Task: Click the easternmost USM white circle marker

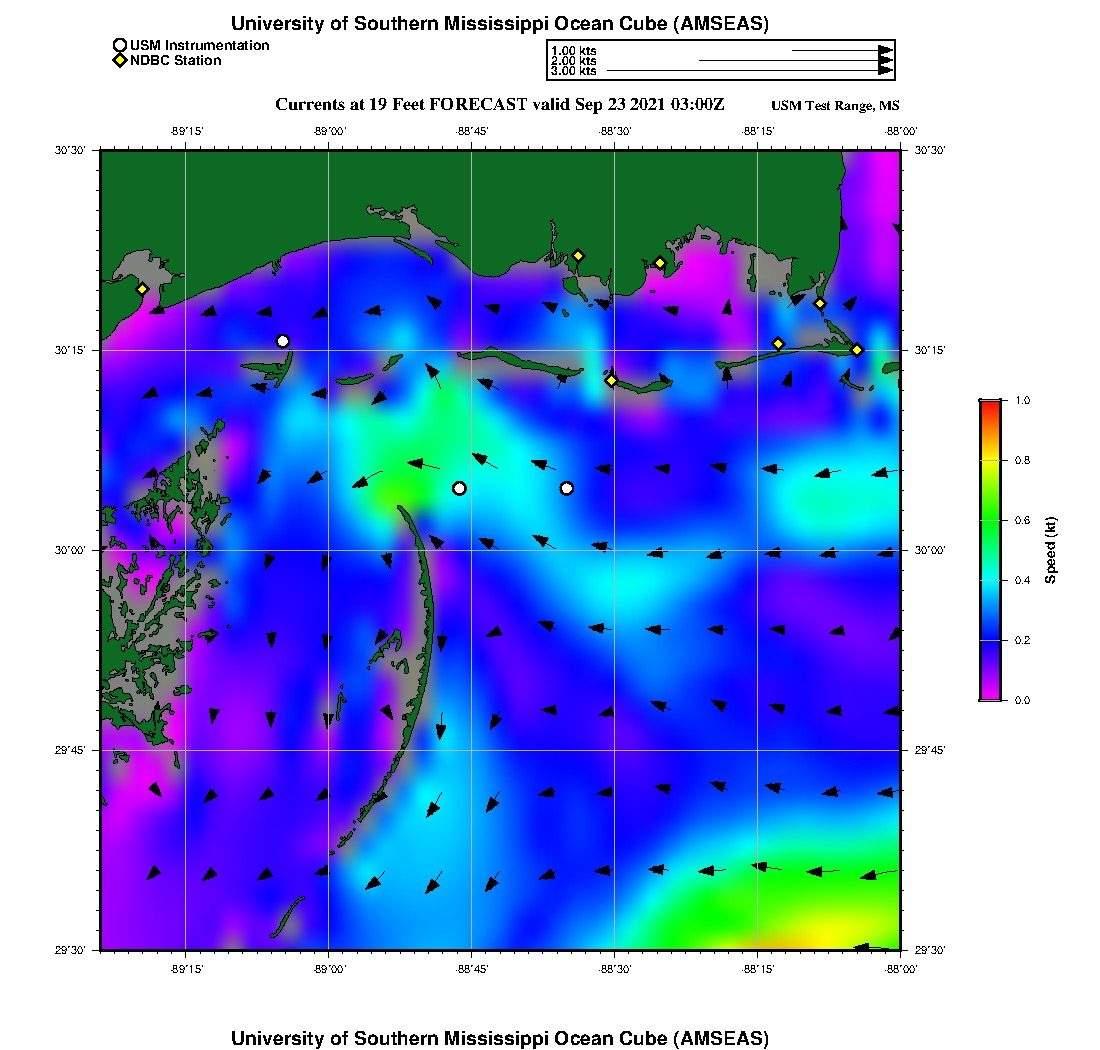Action: pyautogui.click(x=567, y=488)
